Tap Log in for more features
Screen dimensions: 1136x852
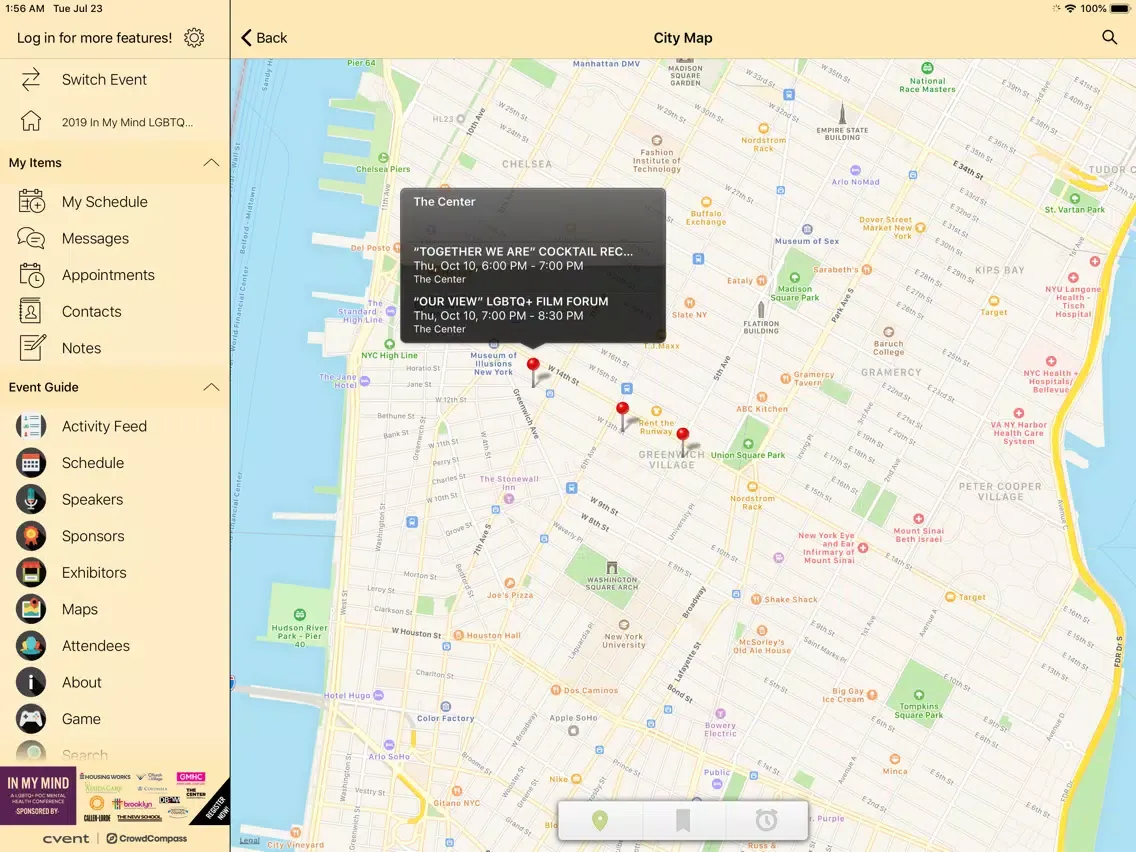[x=95, y=38]
